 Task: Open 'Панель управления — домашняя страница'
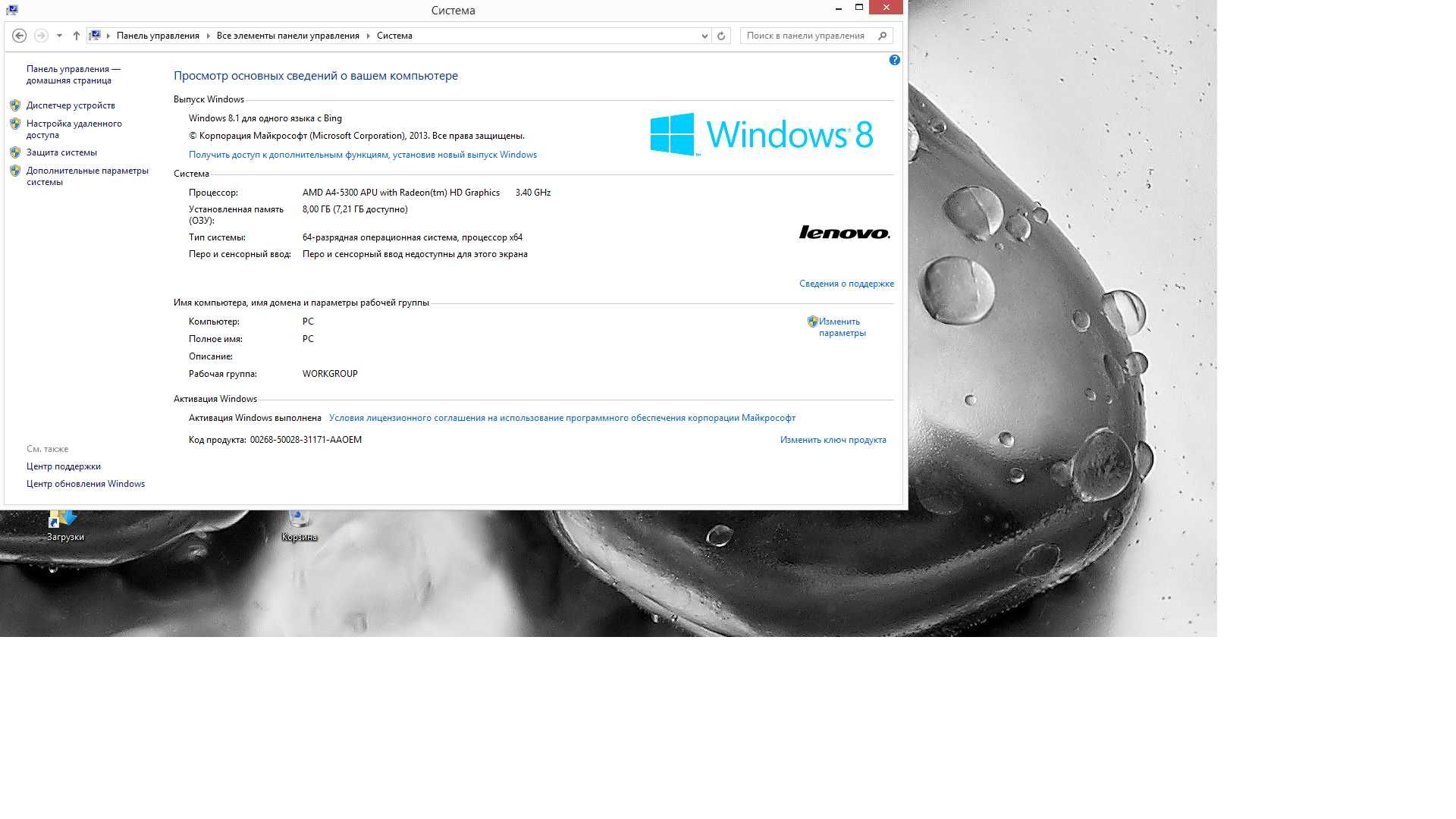point(74,74)
